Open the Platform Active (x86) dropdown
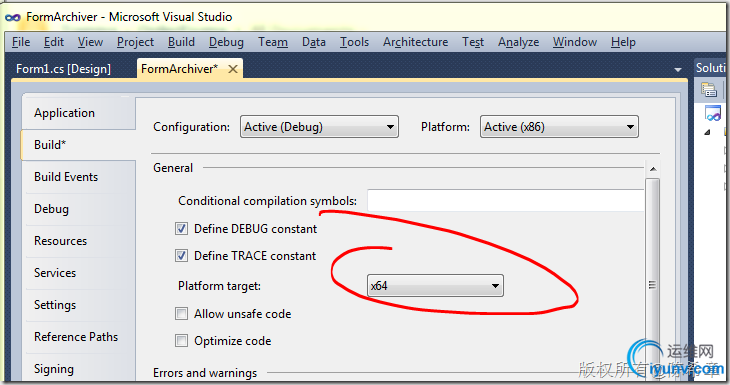Image resolution: width=730 pixels, height=385 pixels. pyautogui.click(x=559, y=127)
